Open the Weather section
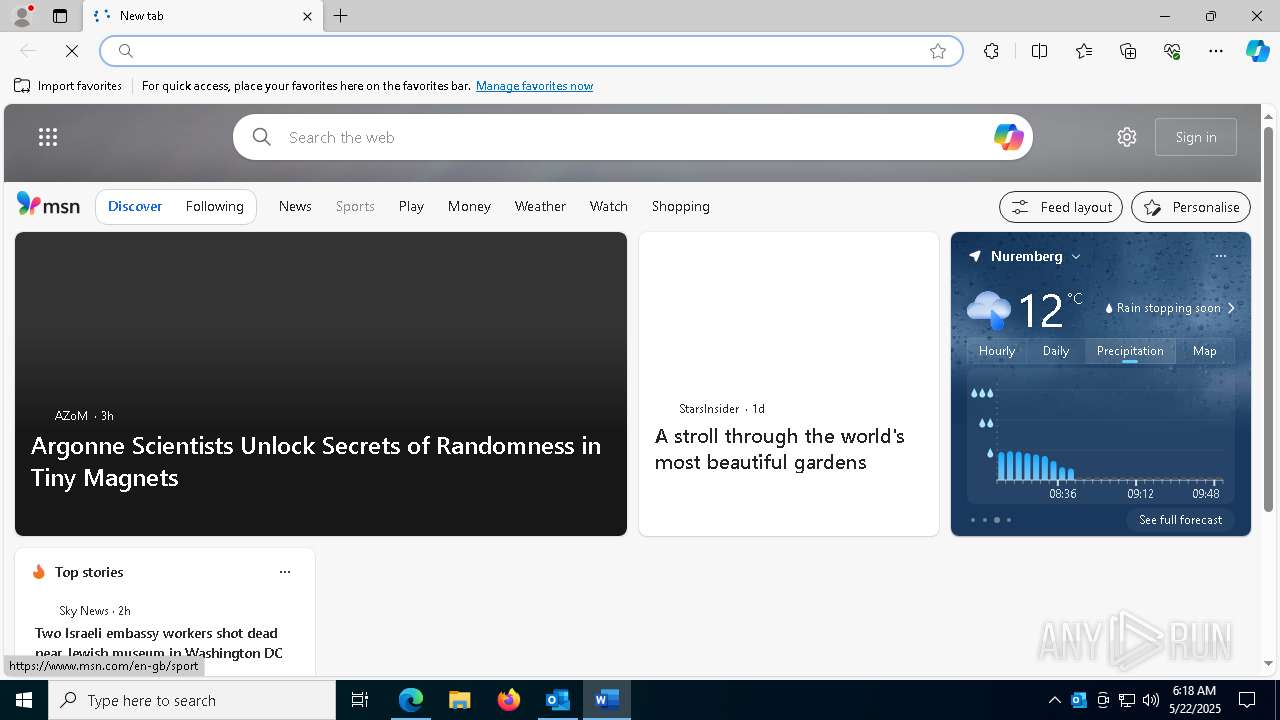This screenshot has width=1280, height=720. (540, 206)
